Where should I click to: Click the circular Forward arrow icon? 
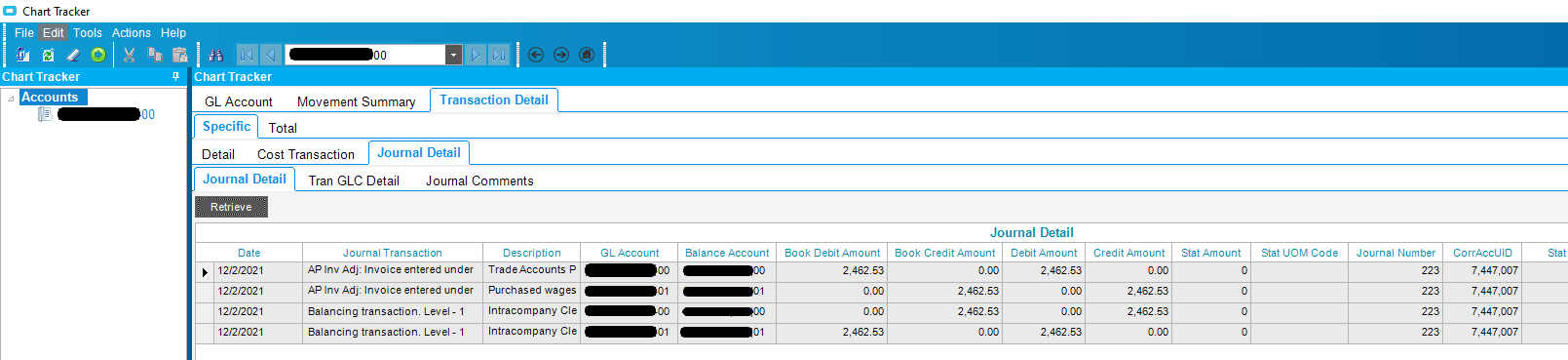pyautogui.click(x=561, y=55)
